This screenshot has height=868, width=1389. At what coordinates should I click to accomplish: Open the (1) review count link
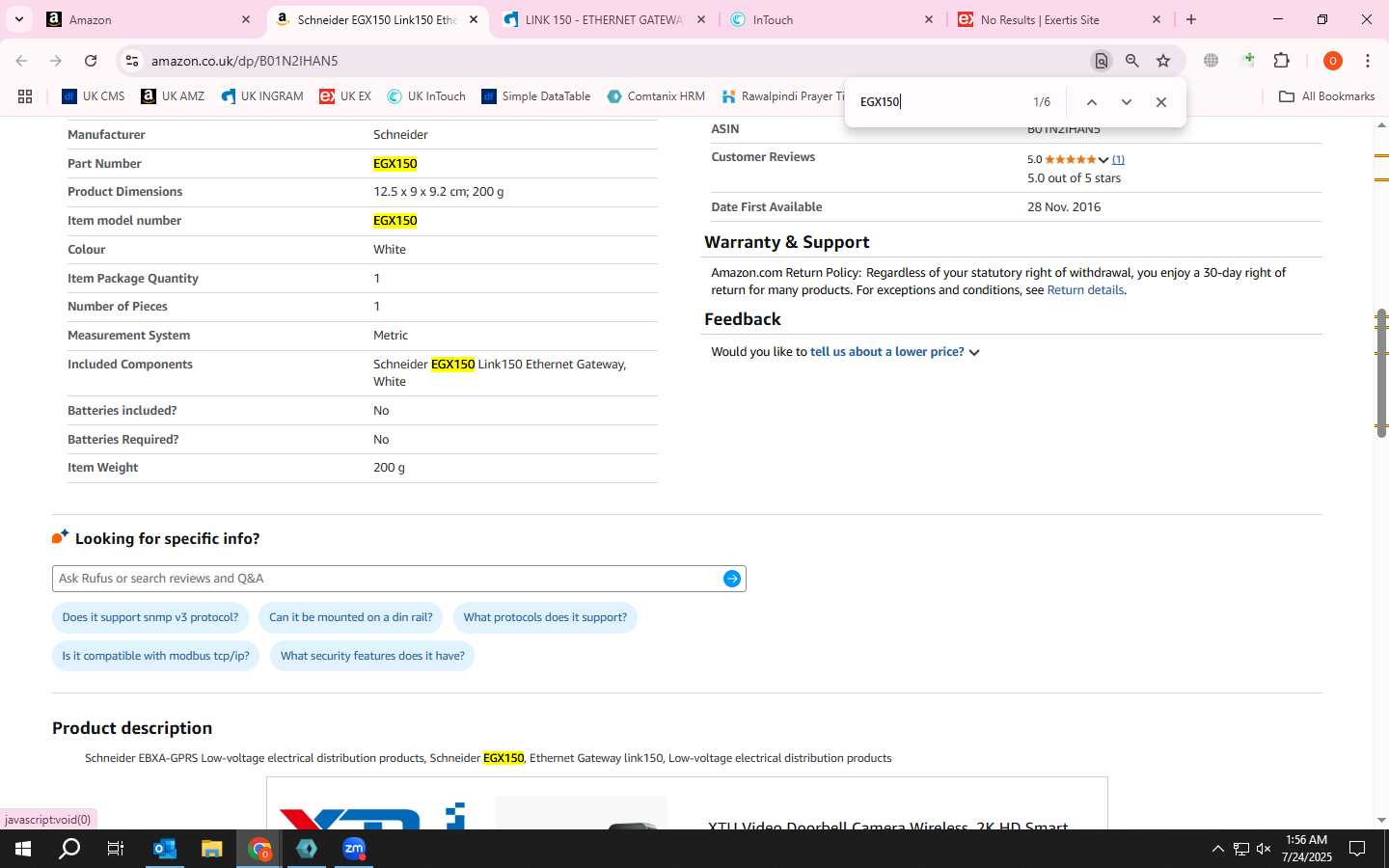pos(1118,160)
